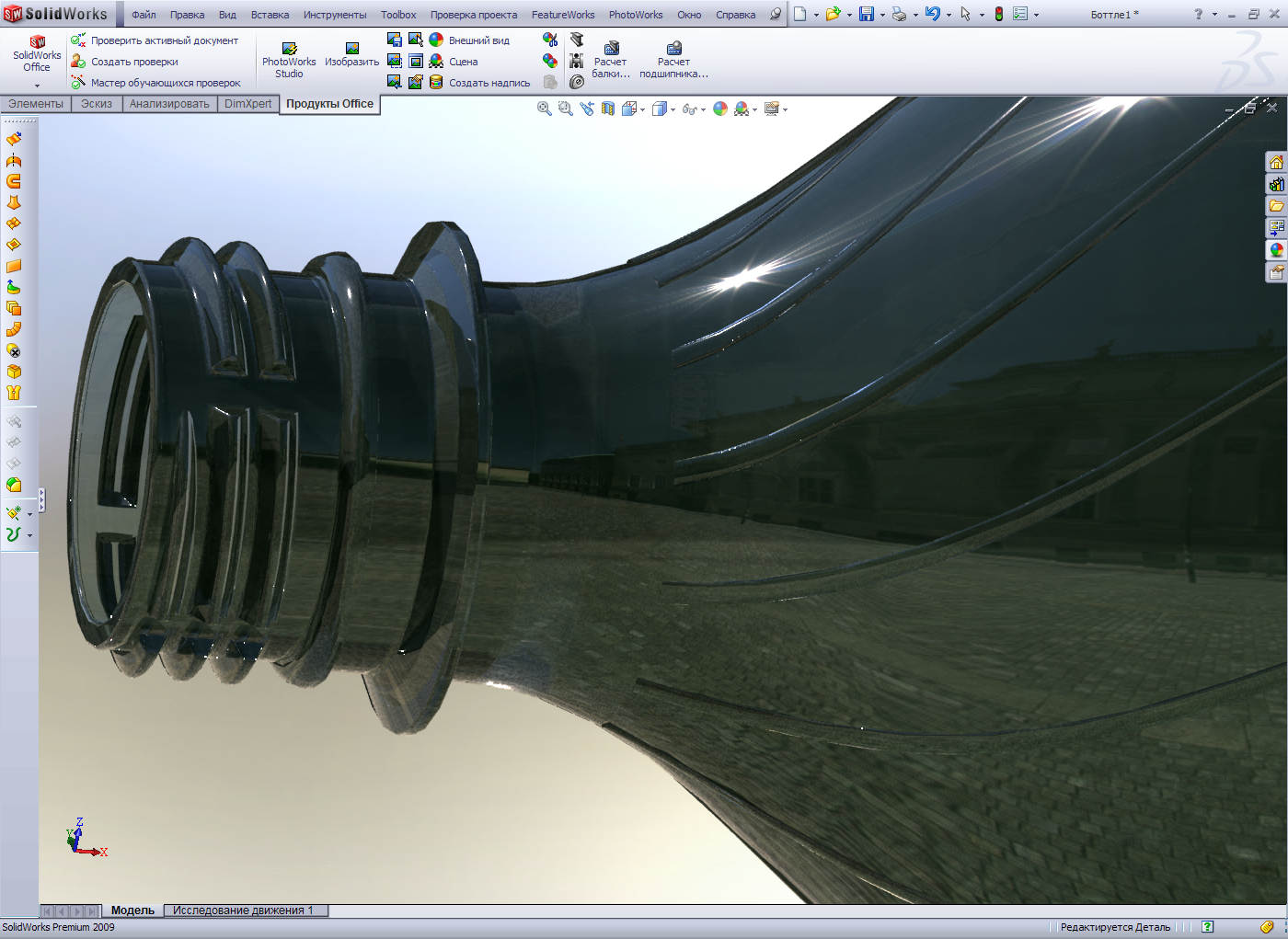This screenshot has width=1288, height=939.
Task: Click the Section View icon
Action: (x=608, y=109)
